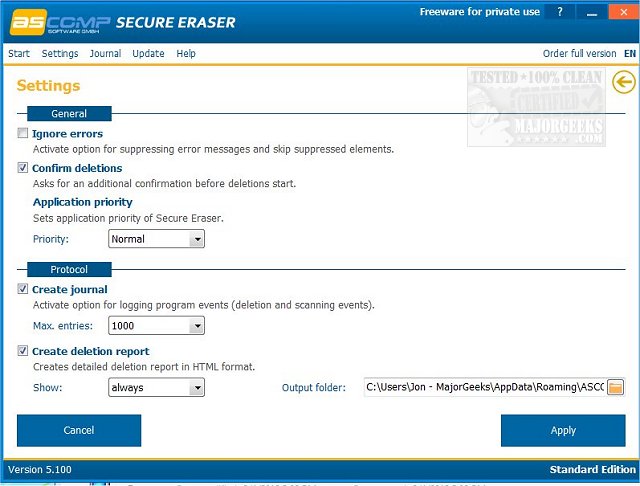This screenshot has height=486, width=640.
Task: Toggle the Create journal checkbox
Action: [x=22, y=289]
